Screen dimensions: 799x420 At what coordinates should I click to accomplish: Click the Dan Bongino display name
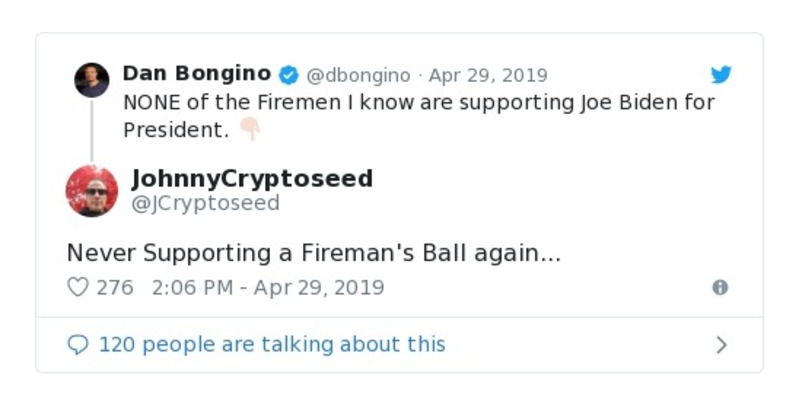tap(196, 74)
